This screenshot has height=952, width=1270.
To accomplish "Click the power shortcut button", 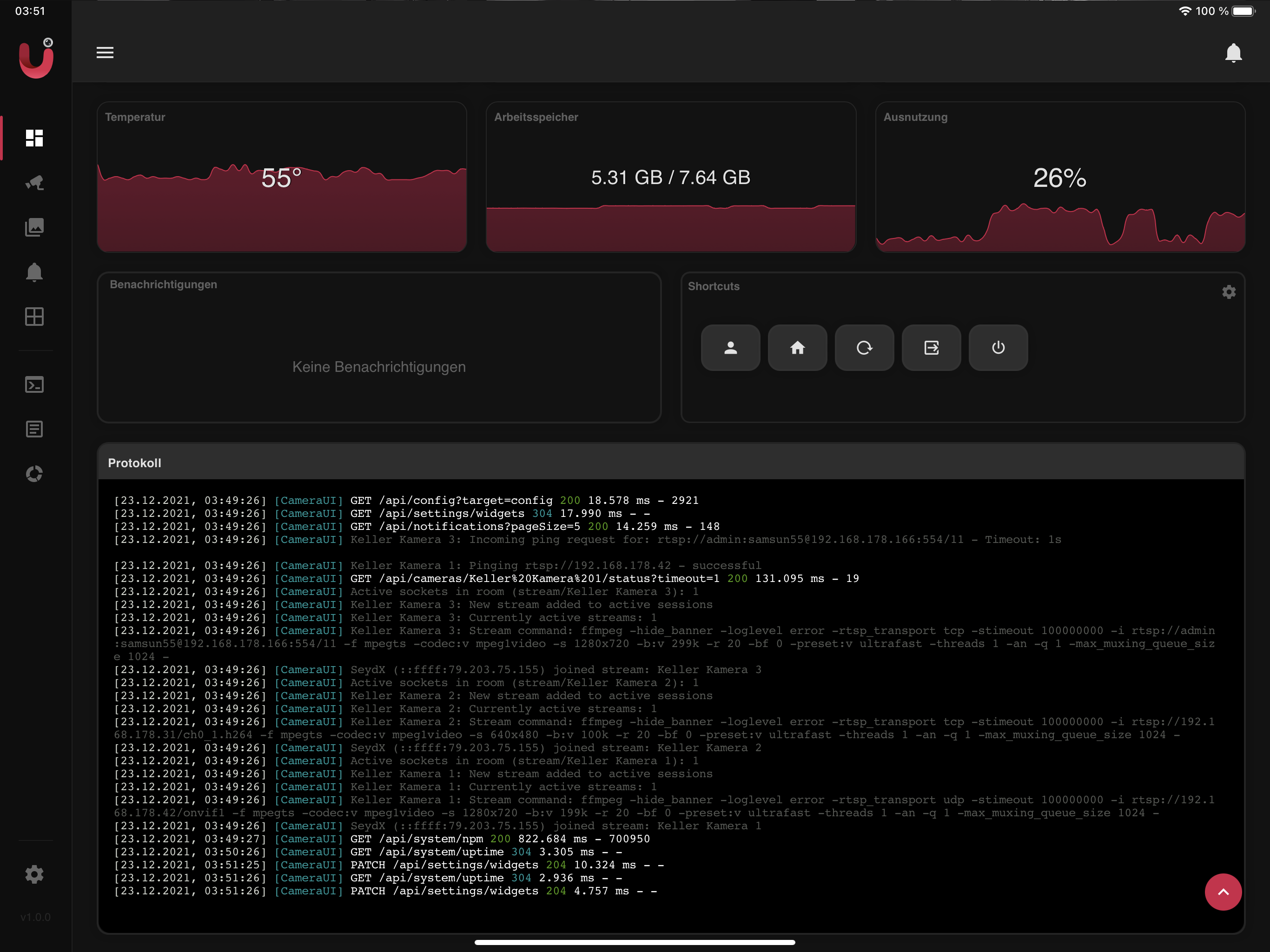I will pos(998,347).
